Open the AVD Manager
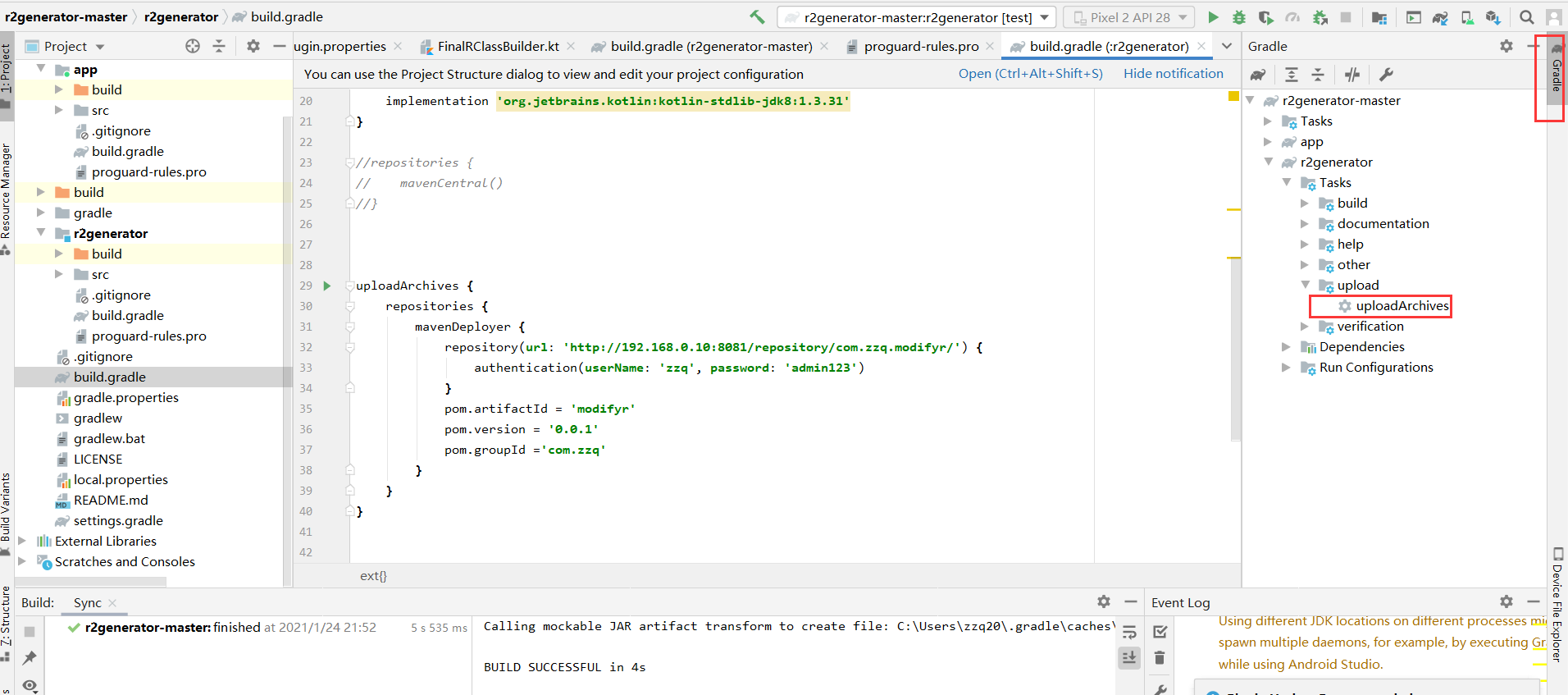1568x695 pixels. click(x=1467, y=17)
